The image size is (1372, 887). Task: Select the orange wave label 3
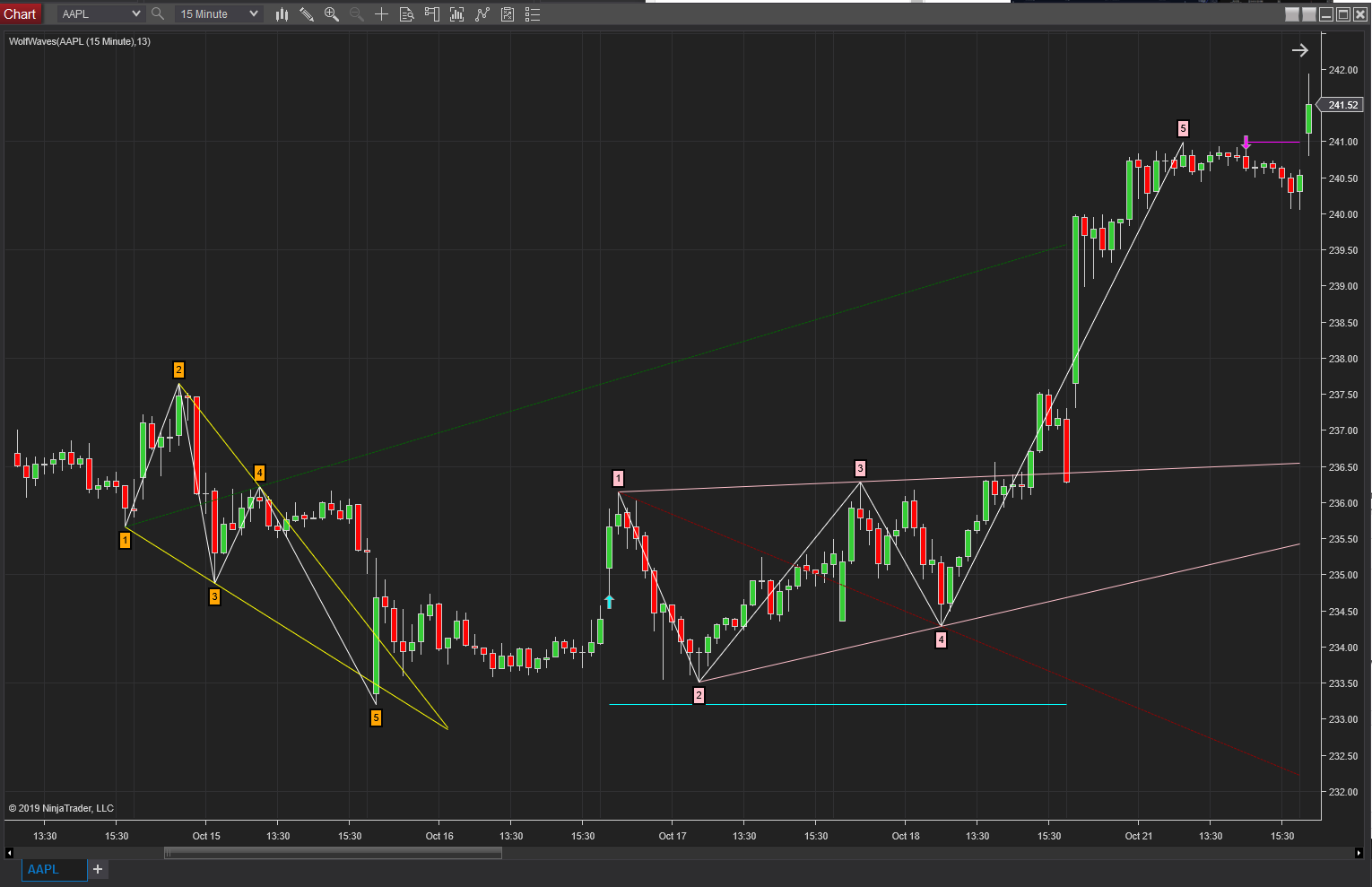click(x=214, y=596)
